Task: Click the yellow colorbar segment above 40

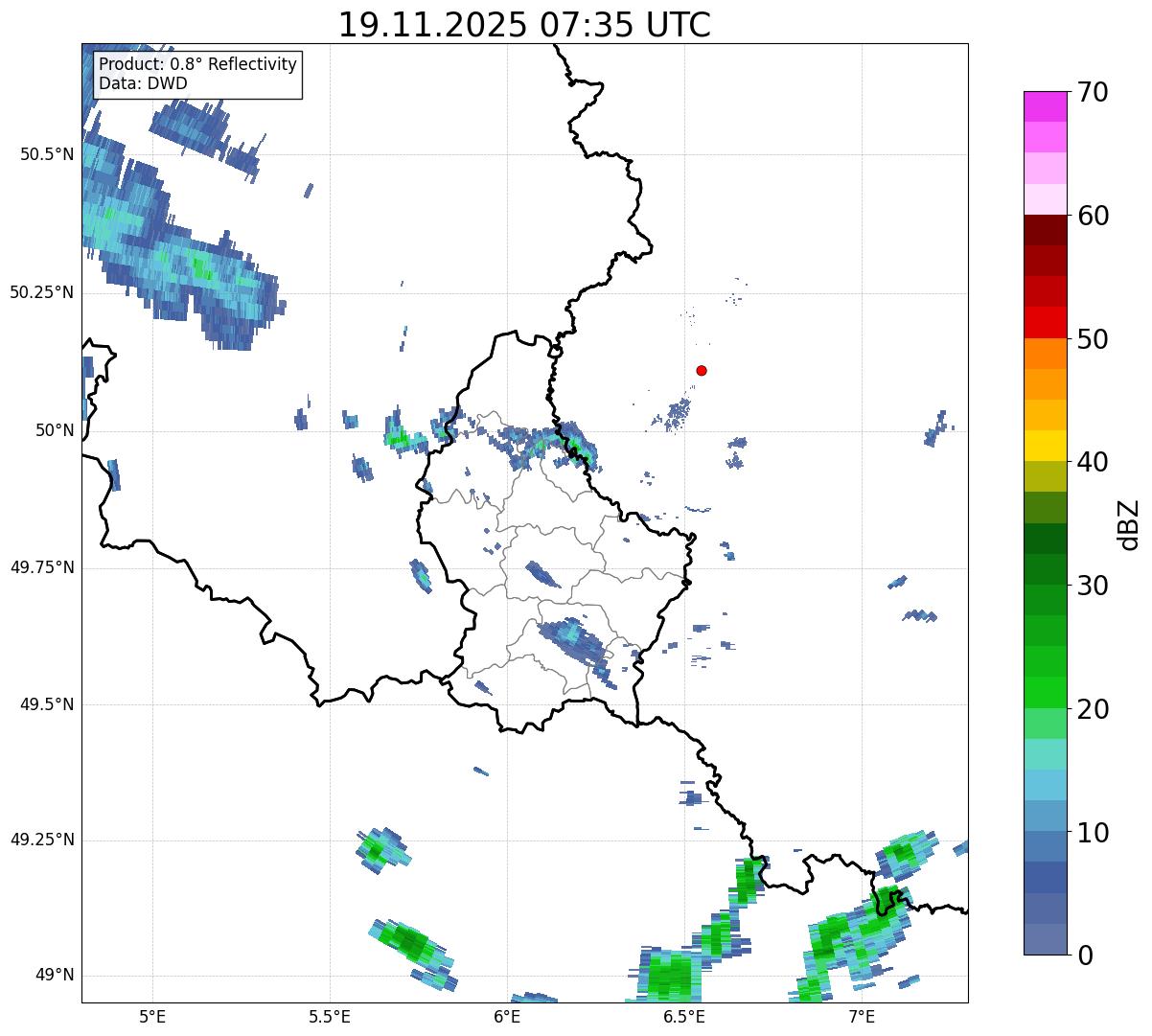Action: pyautogui.click(x=1045, y=446)
